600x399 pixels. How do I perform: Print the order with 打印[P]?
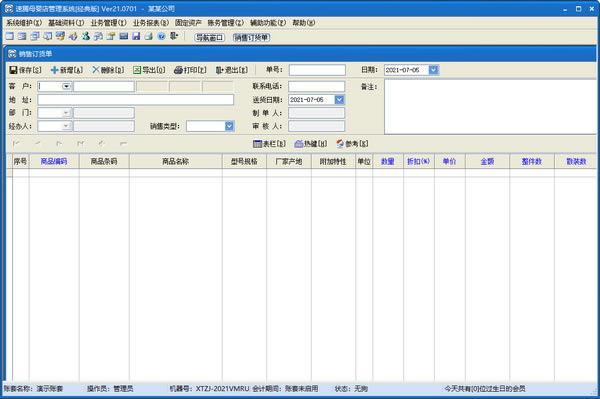[190, 70]
